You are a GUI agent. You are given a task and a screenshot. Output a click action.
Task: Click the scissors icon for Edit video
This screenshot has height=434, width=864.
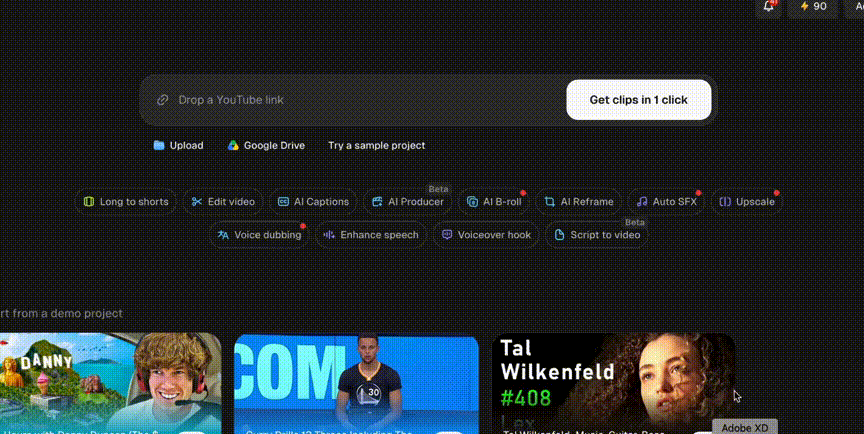[x=197, y=202]
